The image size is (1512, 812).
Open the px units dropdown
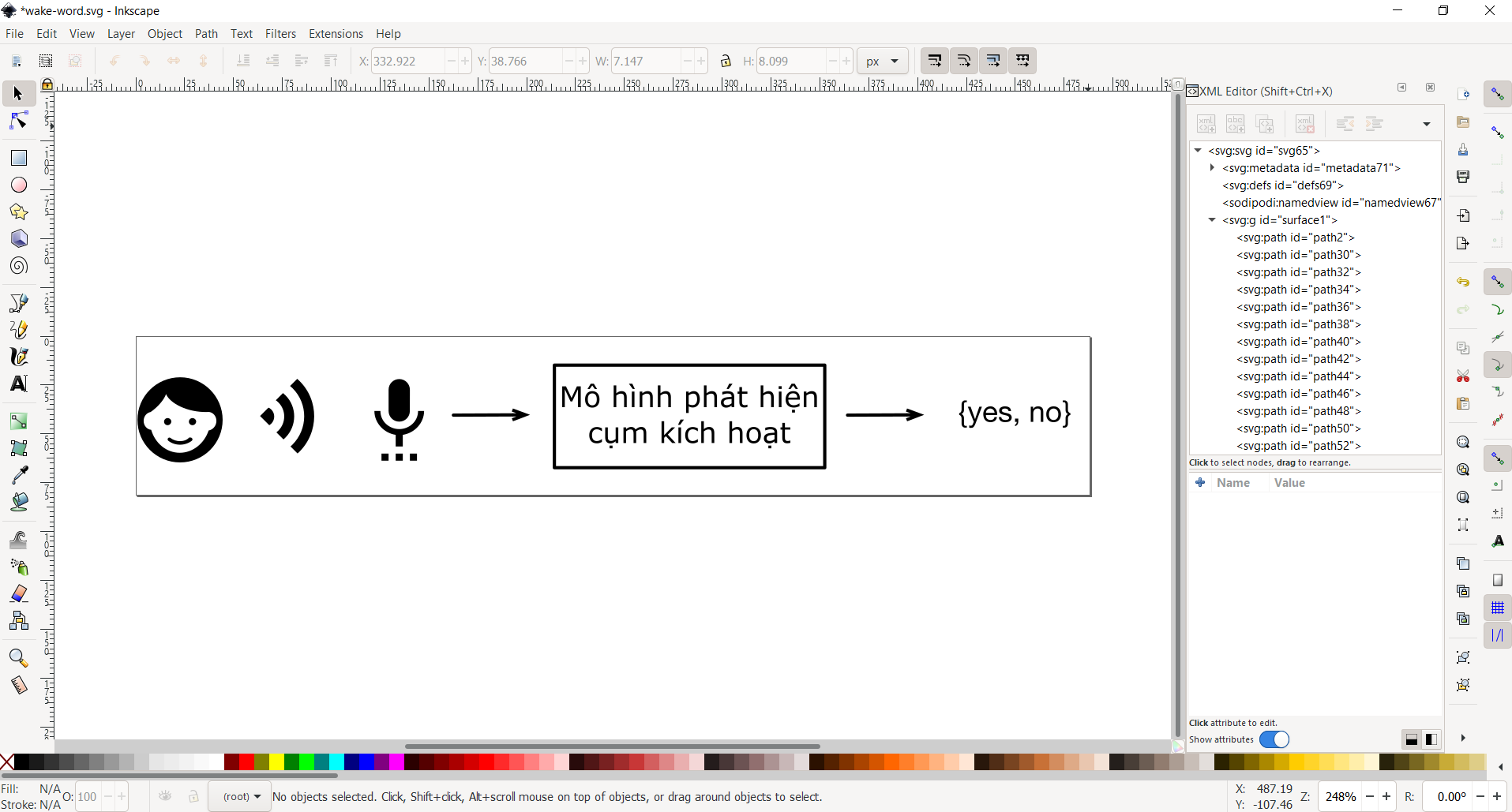[x=883, y=61]
